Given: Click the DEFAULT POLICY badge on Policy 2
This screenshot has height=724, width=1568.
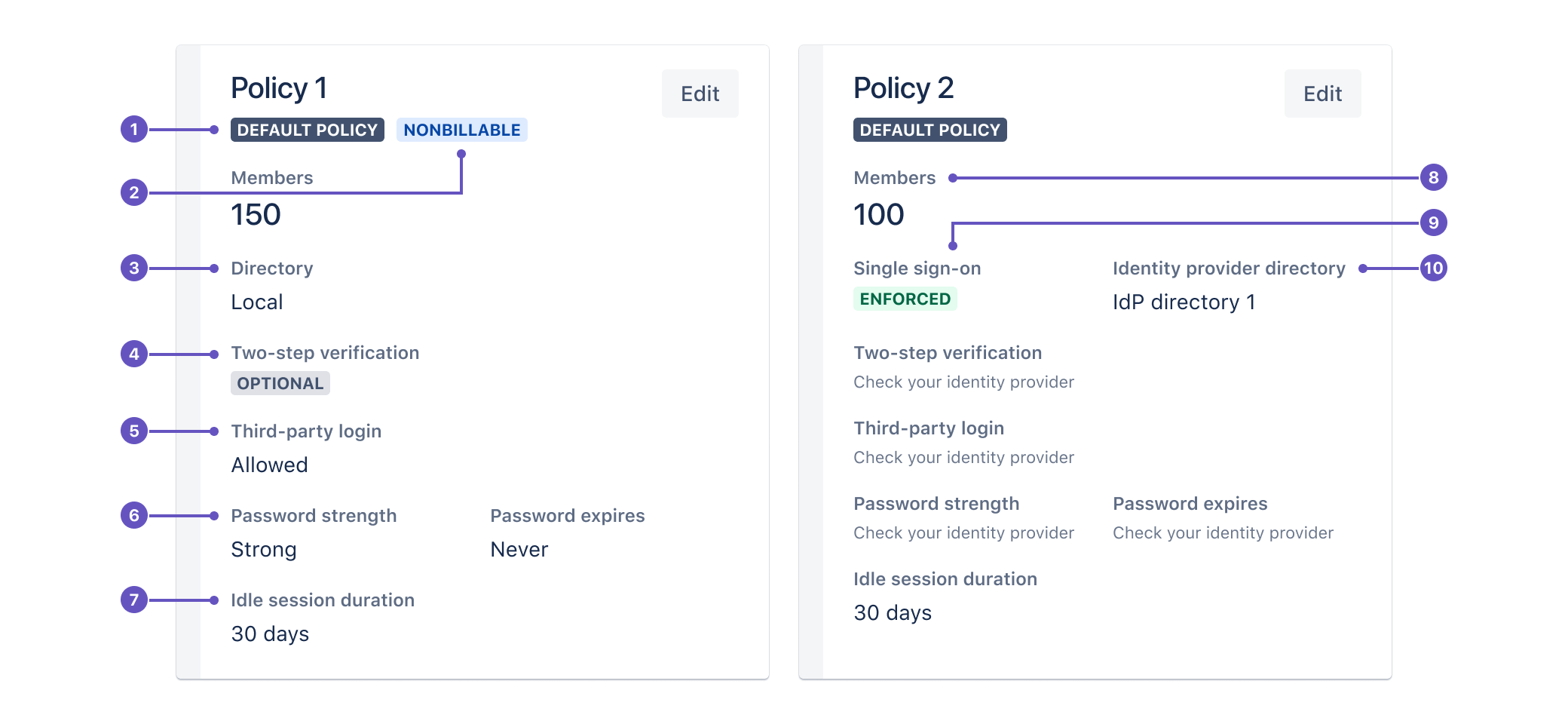Looking at the screenshot, I should point(930,130).
